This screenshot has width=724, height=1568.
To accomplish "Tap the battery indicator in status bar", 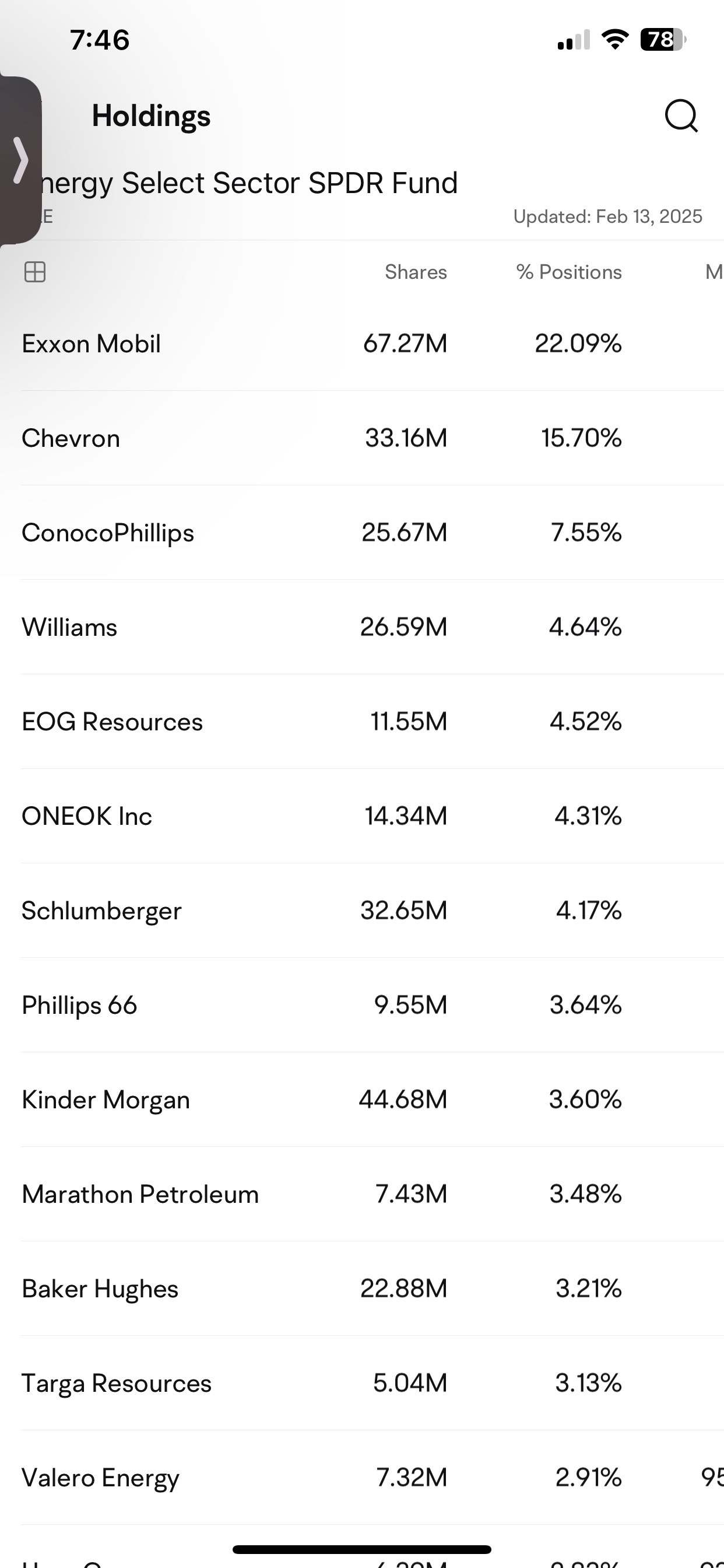I will click(x=663, y=40).
